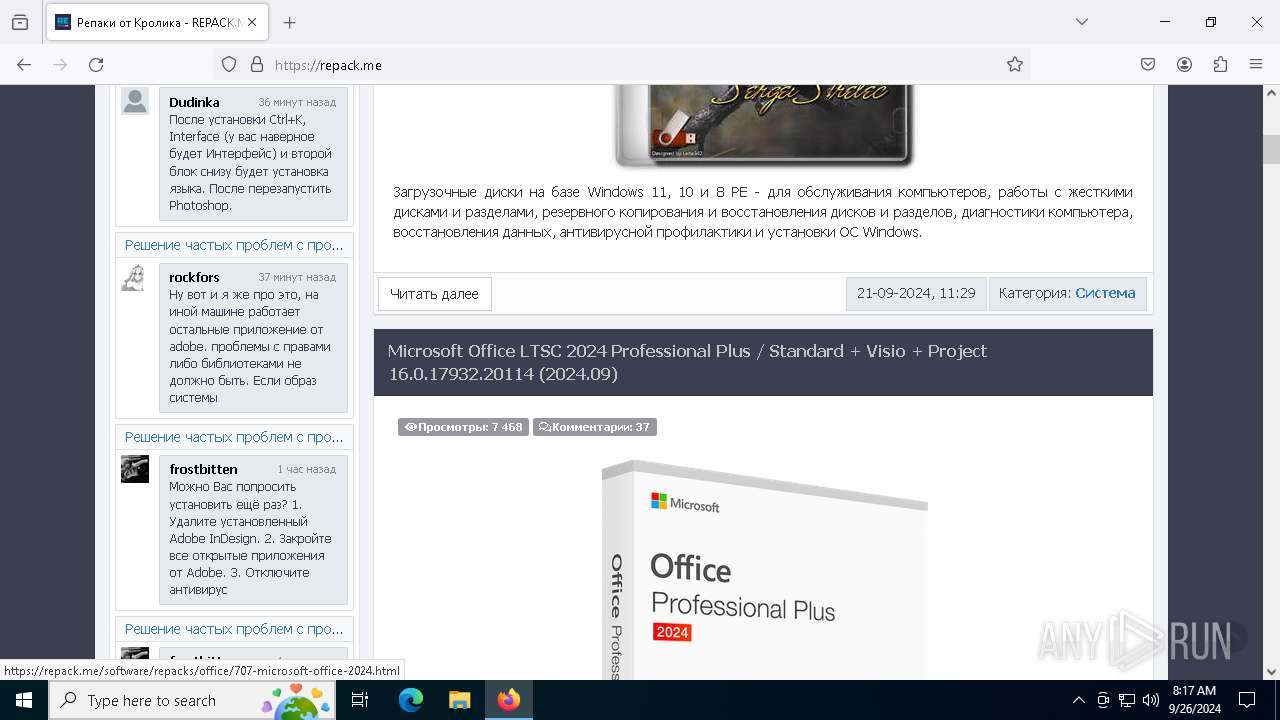This screenshot has height=720, width=1280.
Task: Open the link above rockfors' comment
Action: 234,245
